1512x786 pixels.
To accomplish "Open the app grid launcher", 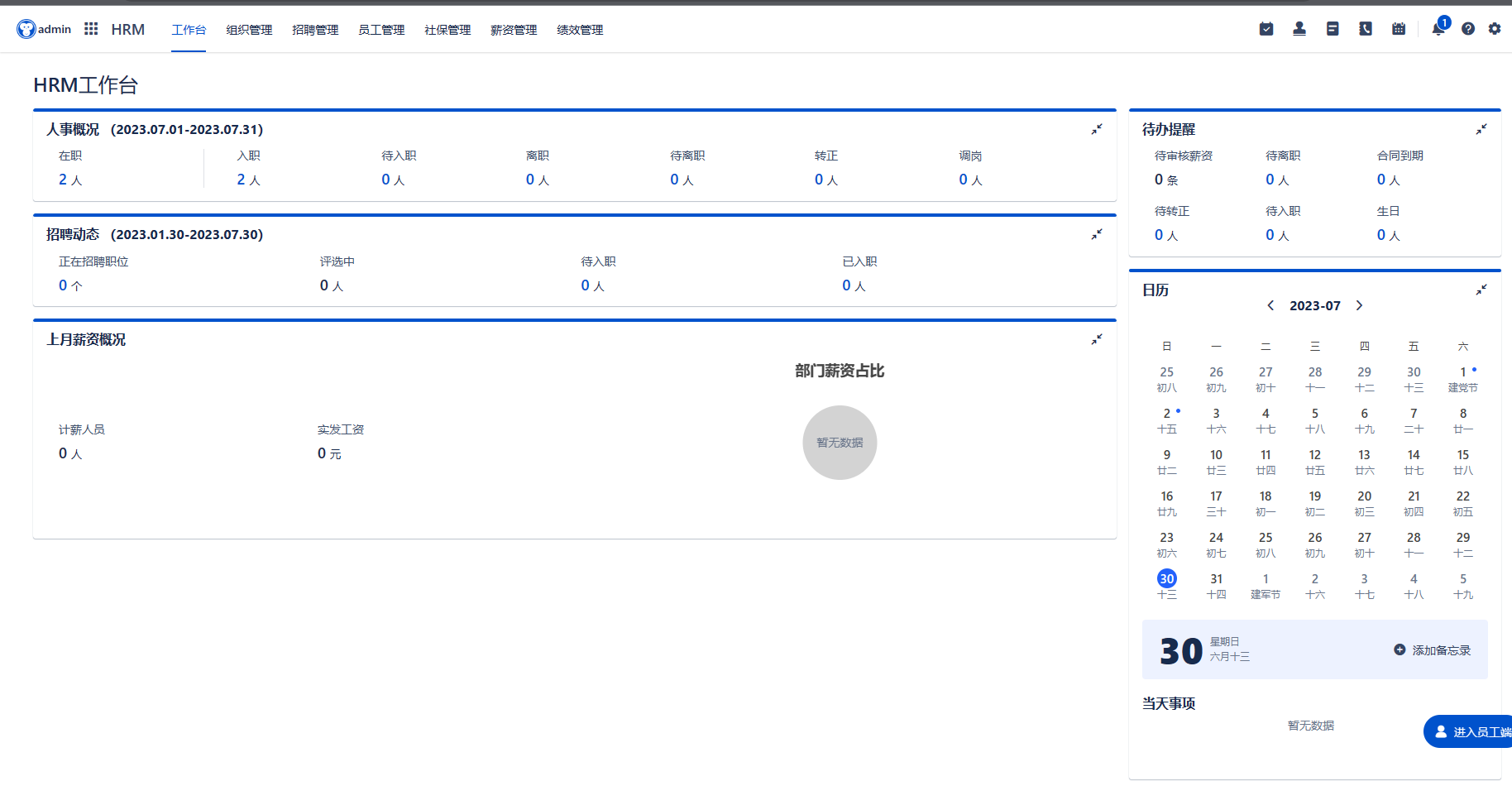I will tap(91, 29).
